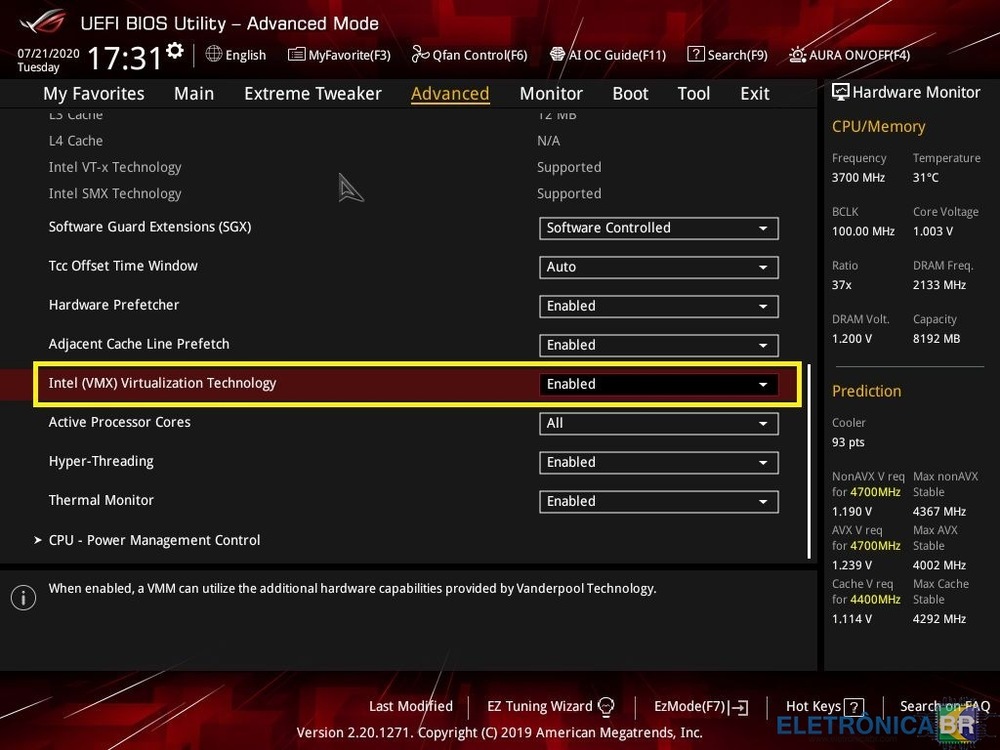Click Last Modified in the footer

pos(410,706)
